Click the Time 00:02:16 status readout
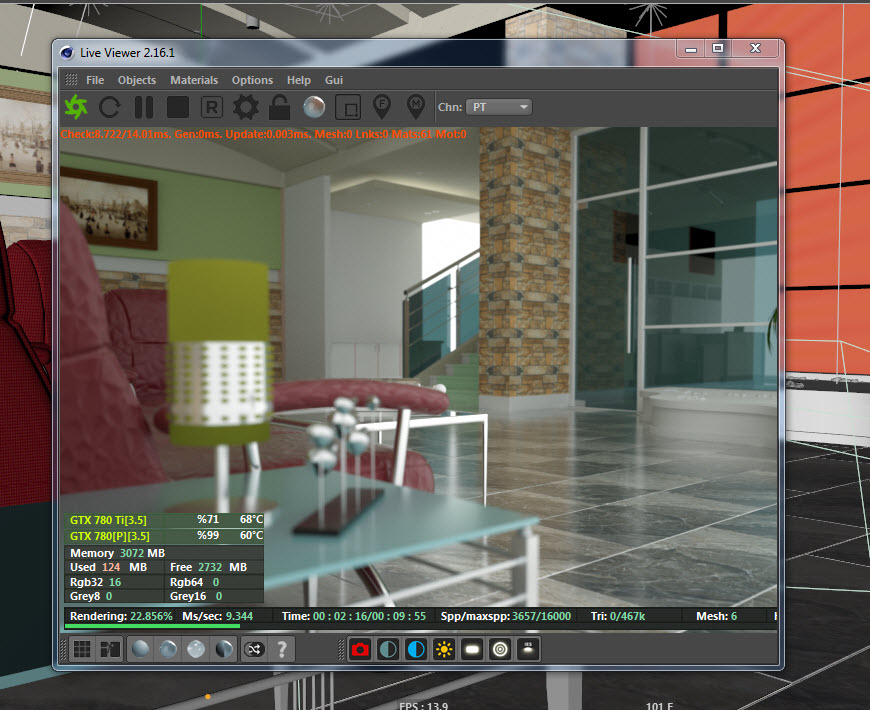 pyautogui.click(x=353, y=616)
